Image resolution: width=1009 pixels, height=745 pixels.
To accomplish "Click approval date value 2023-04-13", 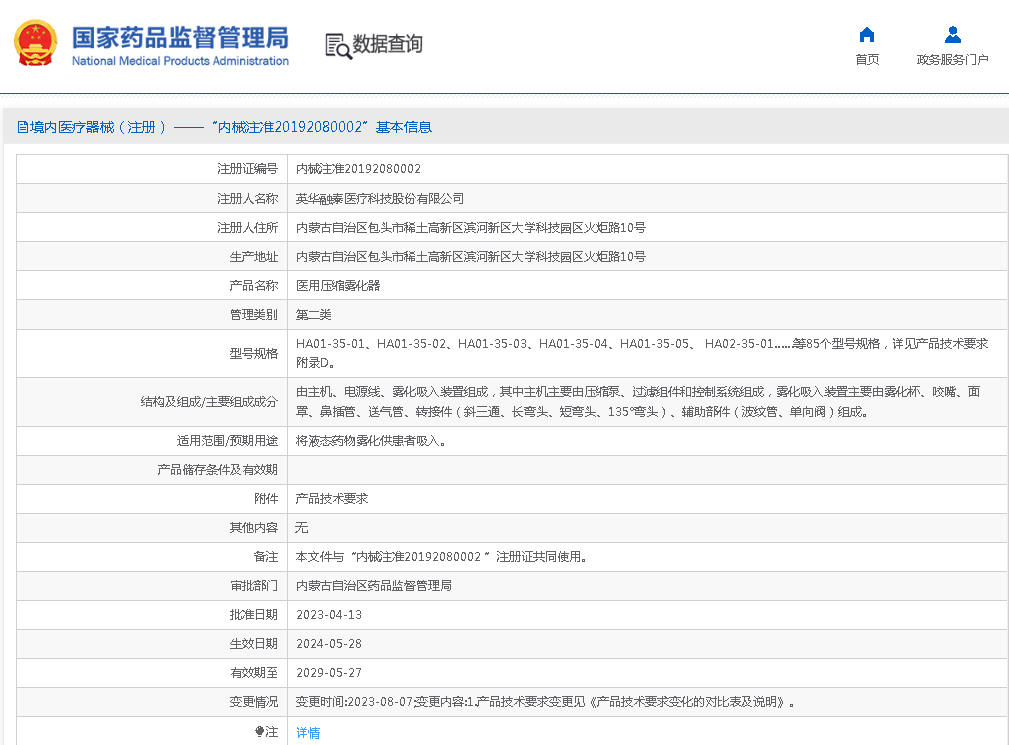I will click(x=329, y=615).
